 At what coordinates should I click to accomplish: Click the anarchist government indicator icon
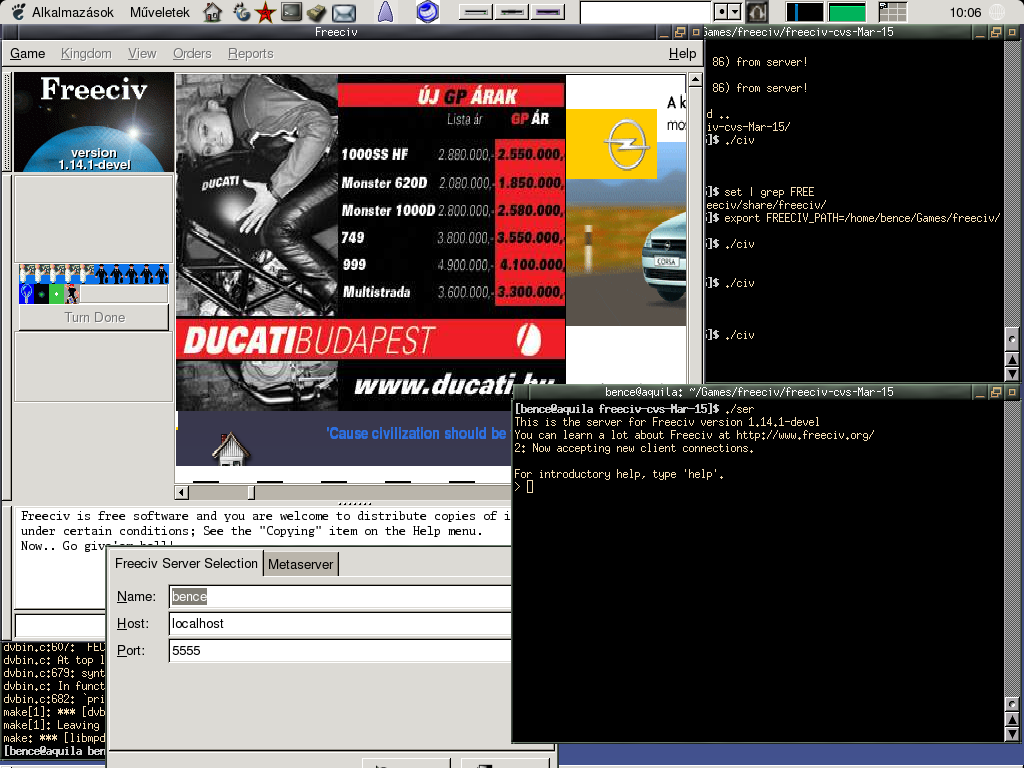72,294
